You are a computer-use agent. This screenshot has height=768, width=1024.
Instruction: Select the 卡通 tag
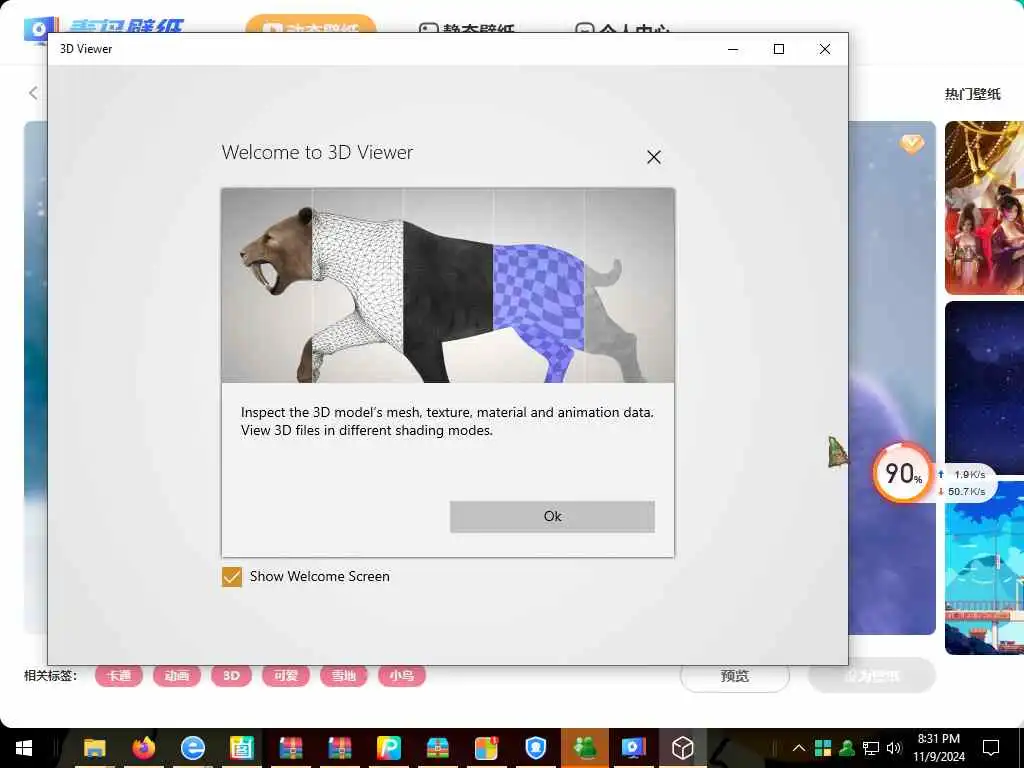pos(118,676)
